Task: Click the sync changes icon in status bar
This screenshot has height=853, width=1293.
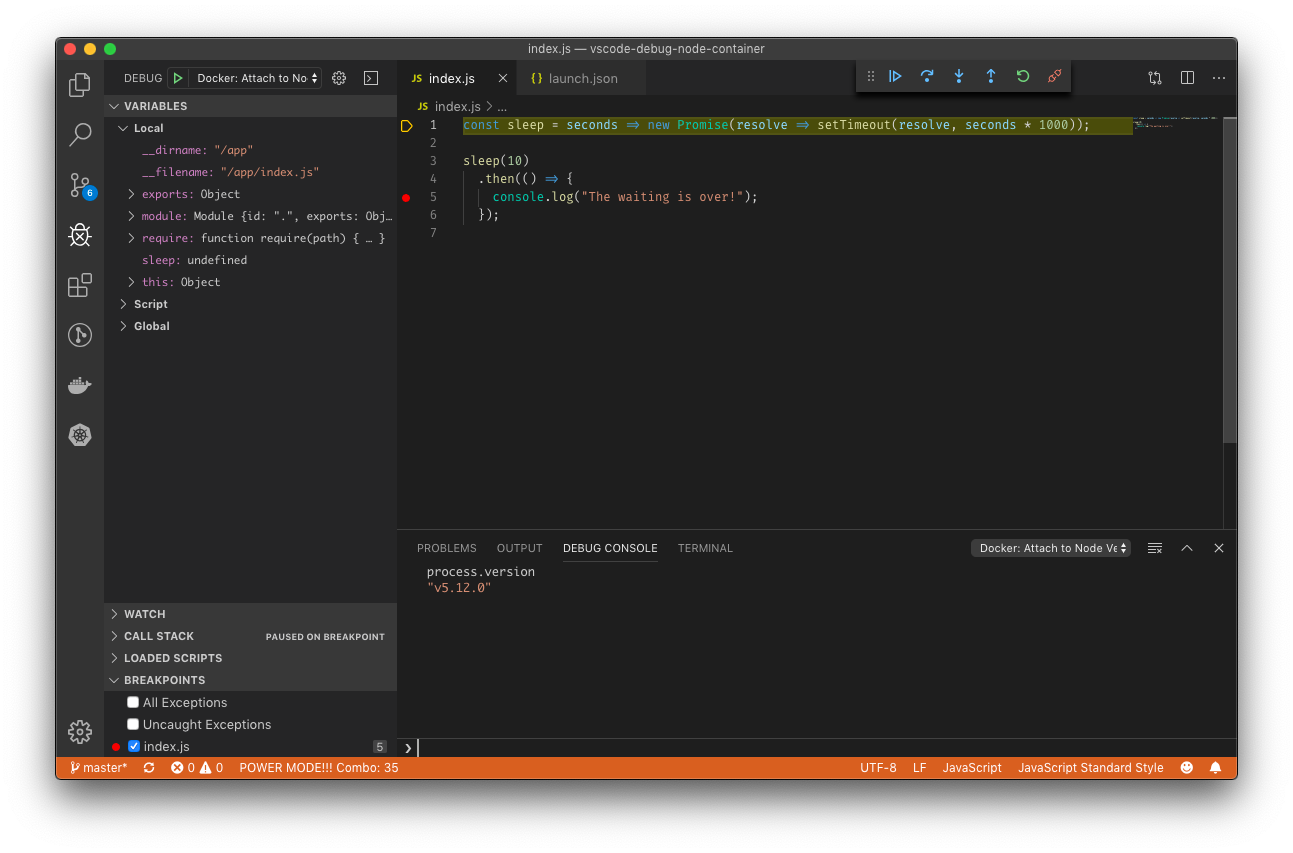Action: pyautogui.click(x=149, y=768)
